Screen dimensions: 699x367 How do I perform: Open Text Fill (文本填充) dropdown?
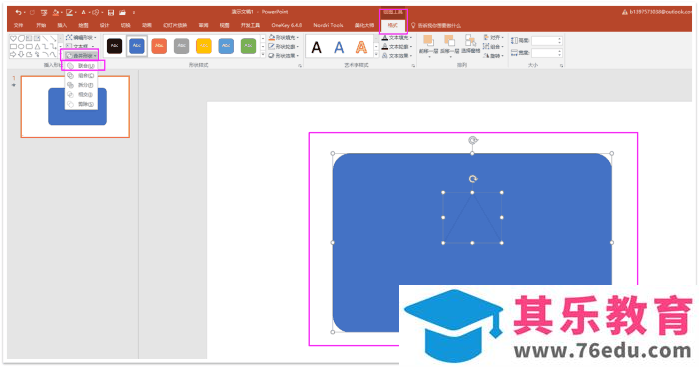click(397, 38)
